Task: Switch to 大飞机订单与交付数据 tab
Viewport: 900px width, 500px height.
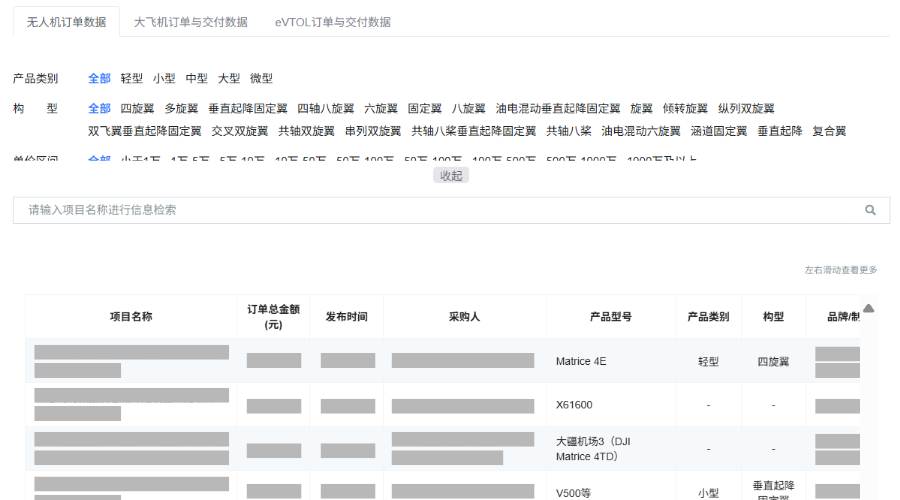Action: click(x=190, y=22)
